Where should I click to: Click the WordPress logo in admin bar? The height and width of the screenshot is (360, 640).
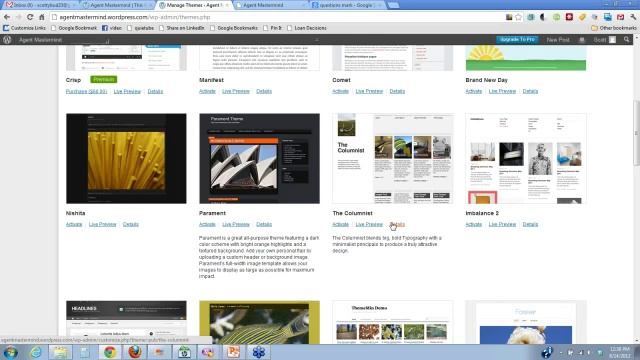tap(7, 40)
